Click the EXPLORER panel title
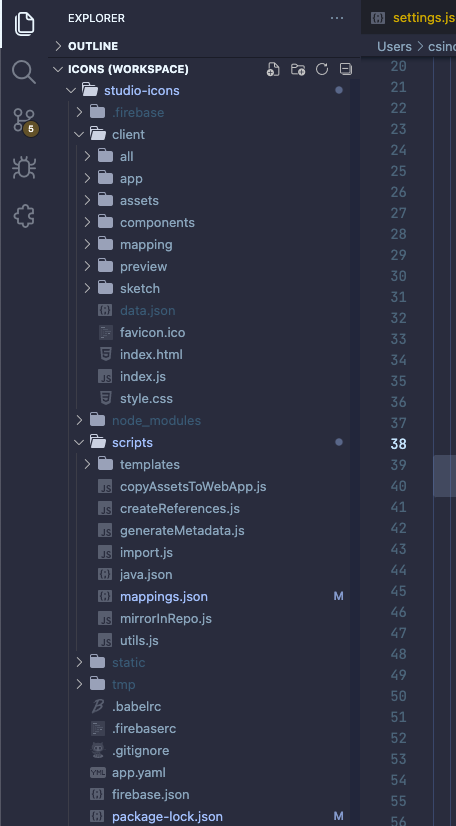The width and height of the screenshot is (456, 826). click(x=96, y=18)
